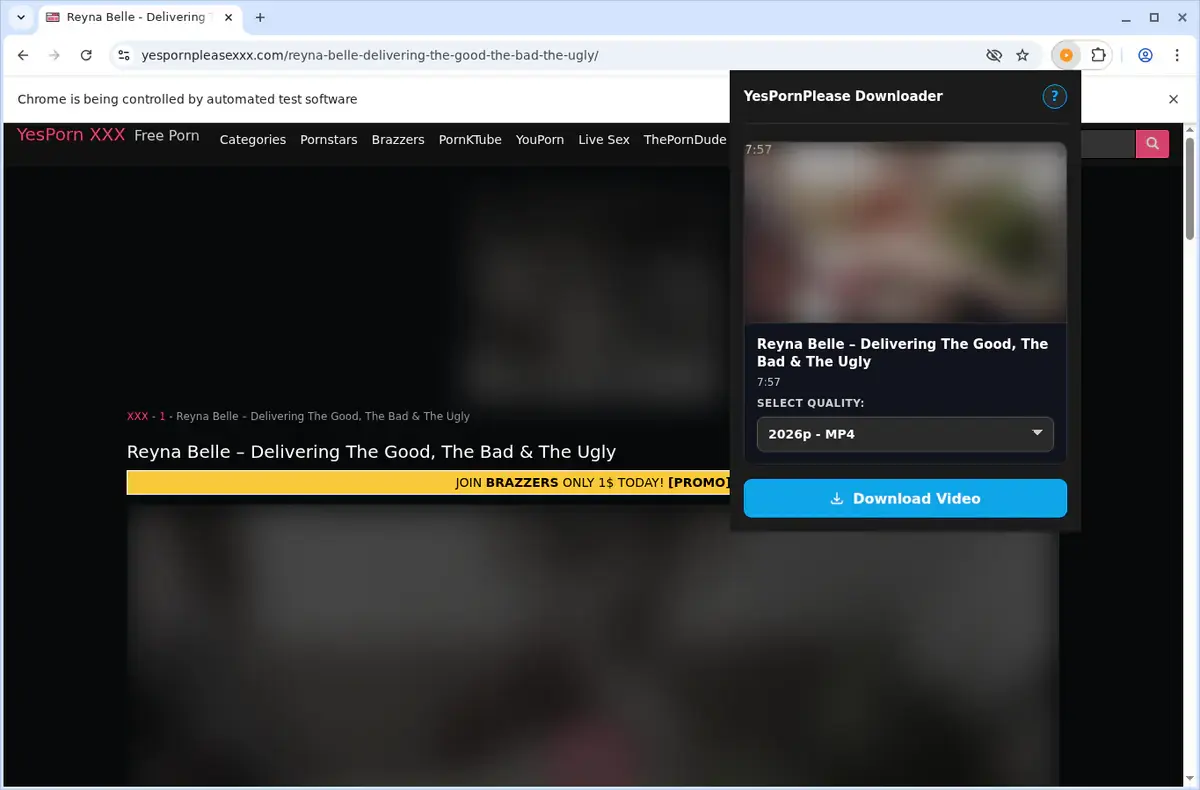This screenshot has width=1200, height=790.
Task: Open the Chrome profile menu
Action: (x=1146, y=55)
